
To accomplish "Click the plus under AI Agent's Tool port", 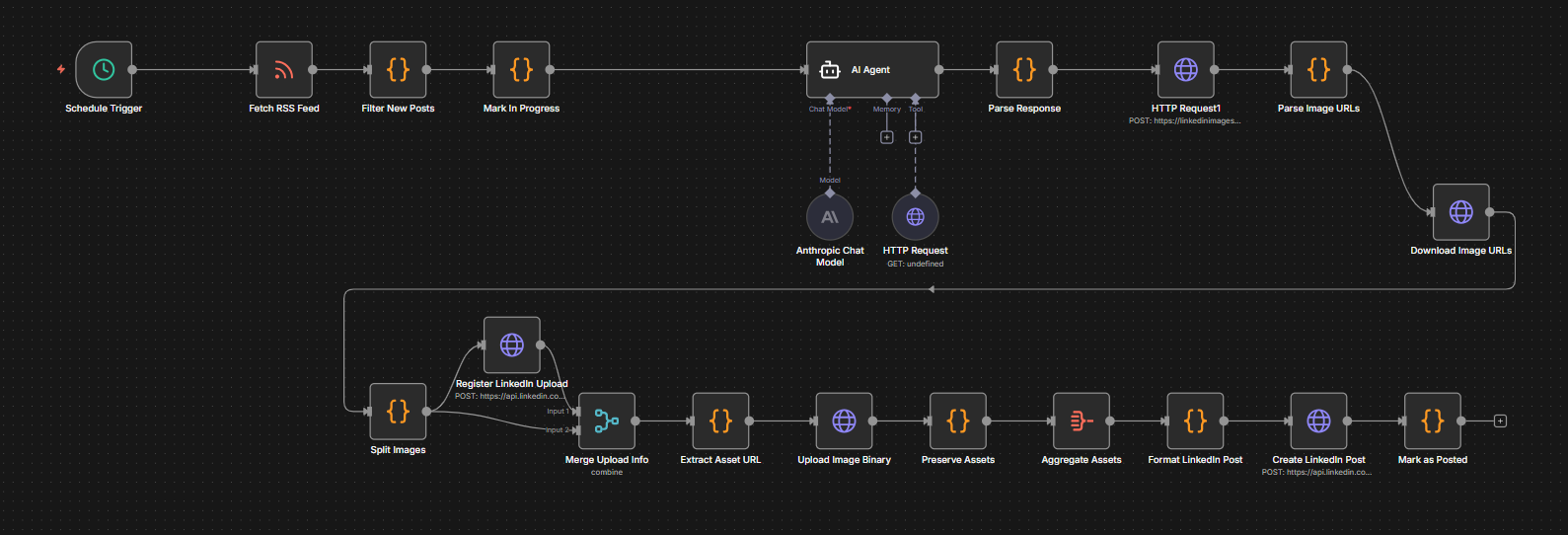I will click(x=915, y=137).
